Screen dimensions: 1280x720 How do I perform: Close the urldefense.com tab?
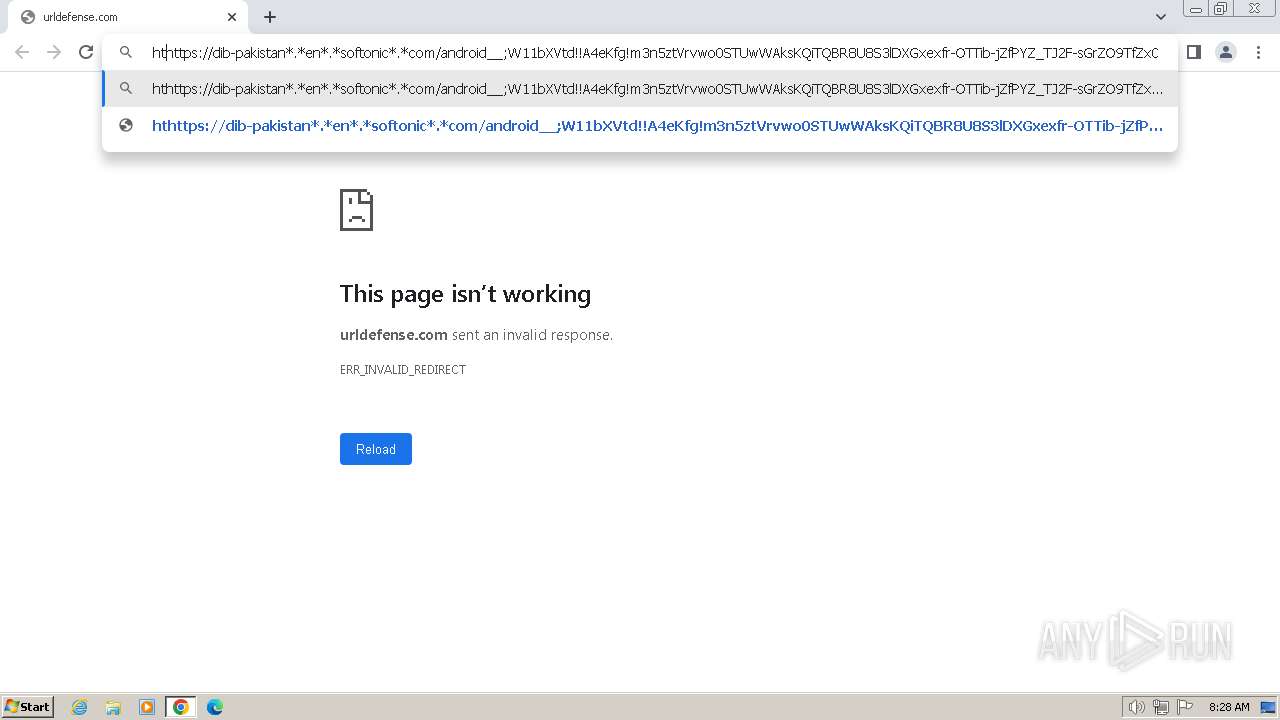tap(232, 17)
